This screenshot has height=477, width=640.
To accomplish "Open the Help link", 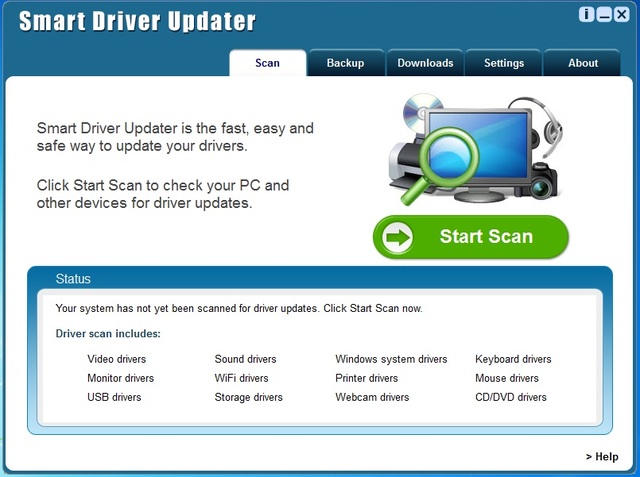I will point(602,457).
